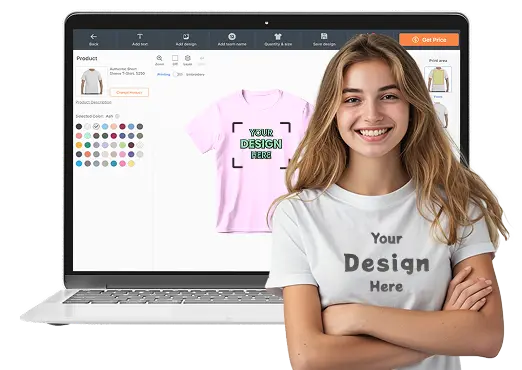
Task: Choose the pale yellow color swatch
Action: tap(131, 163)
